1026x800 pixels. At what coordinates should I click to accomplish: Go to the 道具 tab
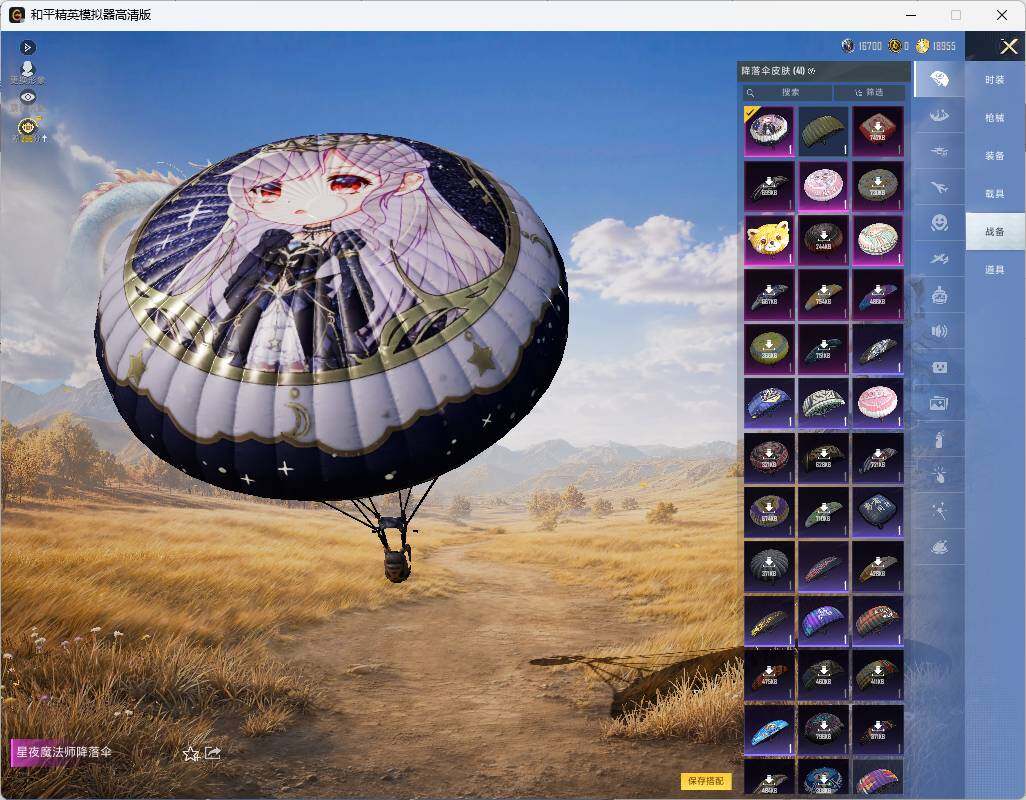[x=995, y=270]
